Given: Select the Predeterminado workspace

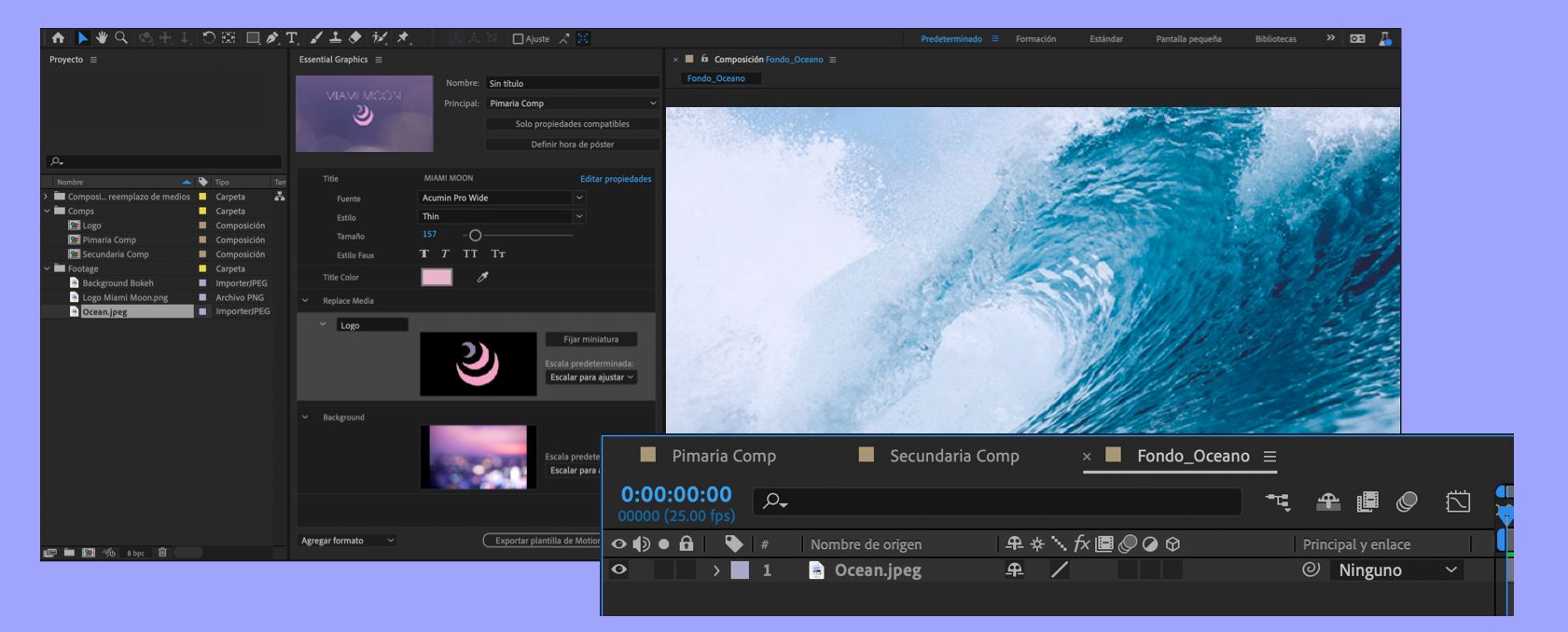Looking at the screenshot, I should 951,39.
